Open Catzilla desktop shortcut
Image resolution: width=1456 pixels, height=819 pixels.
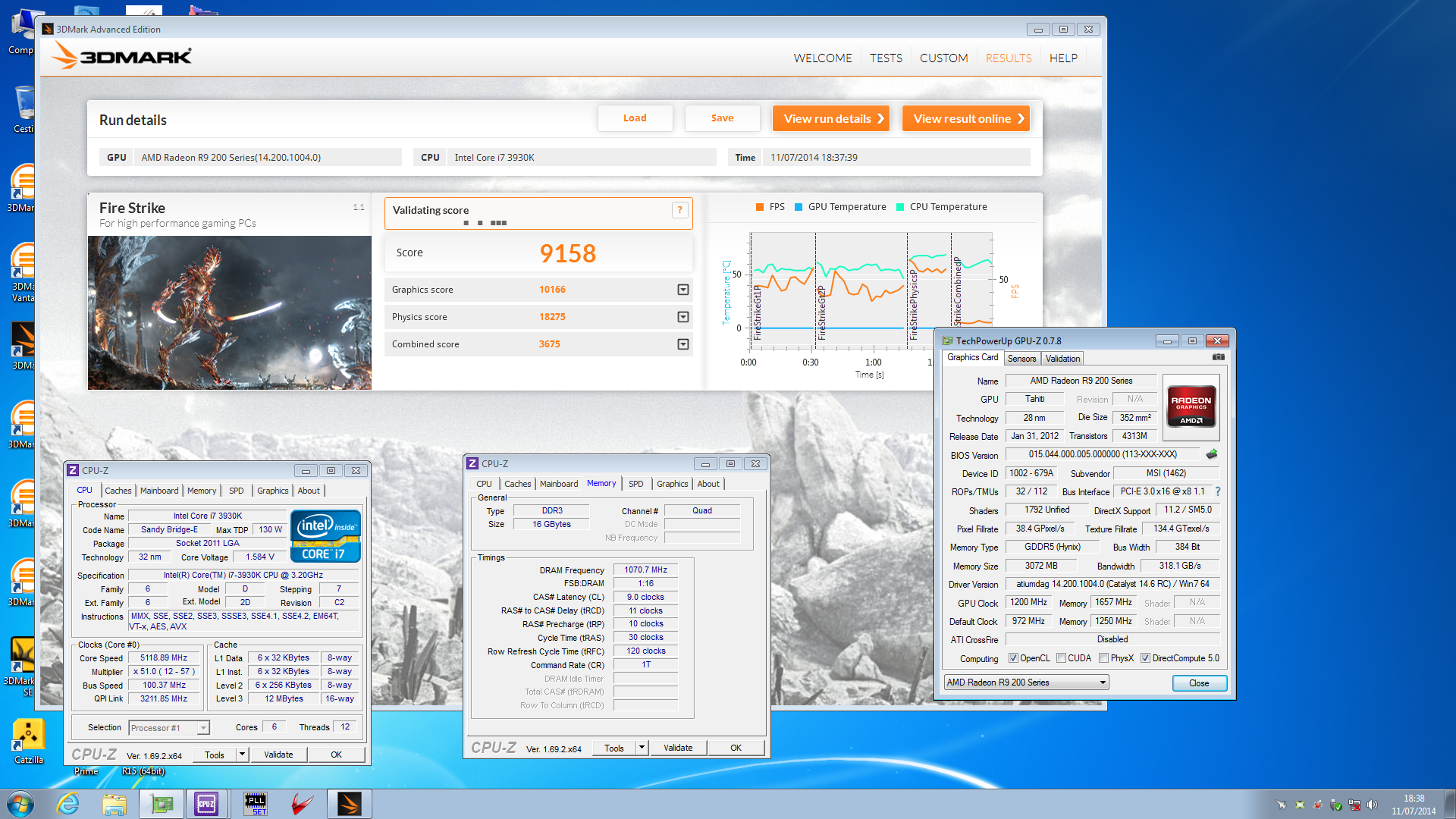click(x=28, y=741)
